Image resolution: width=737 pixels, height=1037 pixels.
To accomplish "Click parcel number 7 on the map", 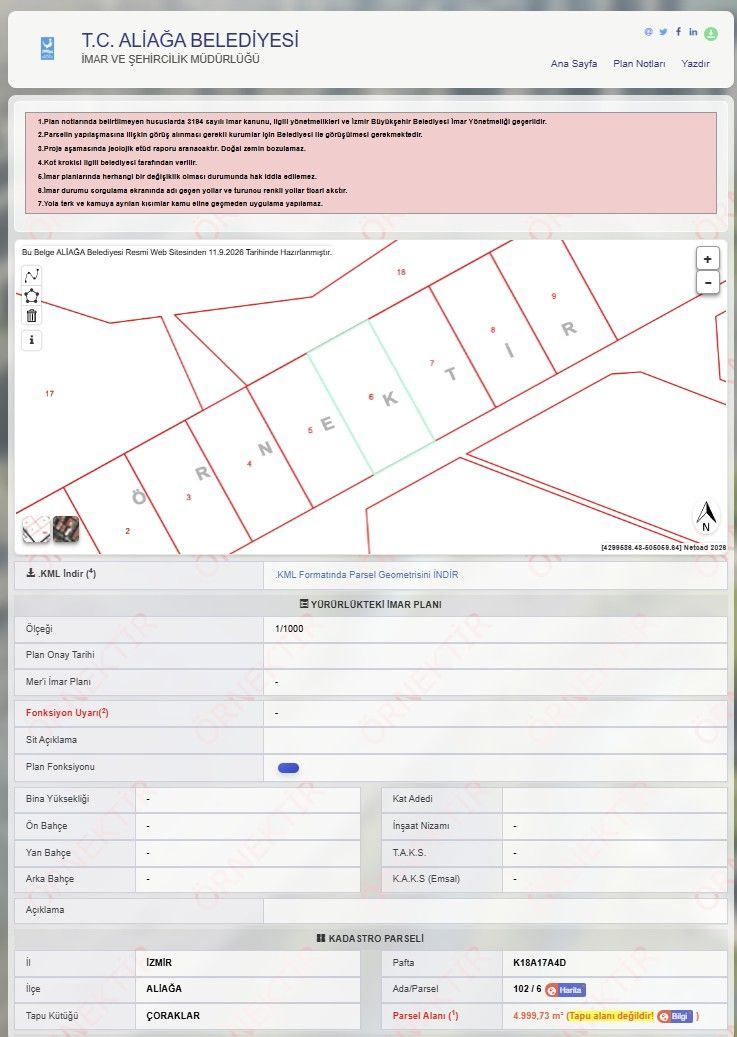I will 432,363.
